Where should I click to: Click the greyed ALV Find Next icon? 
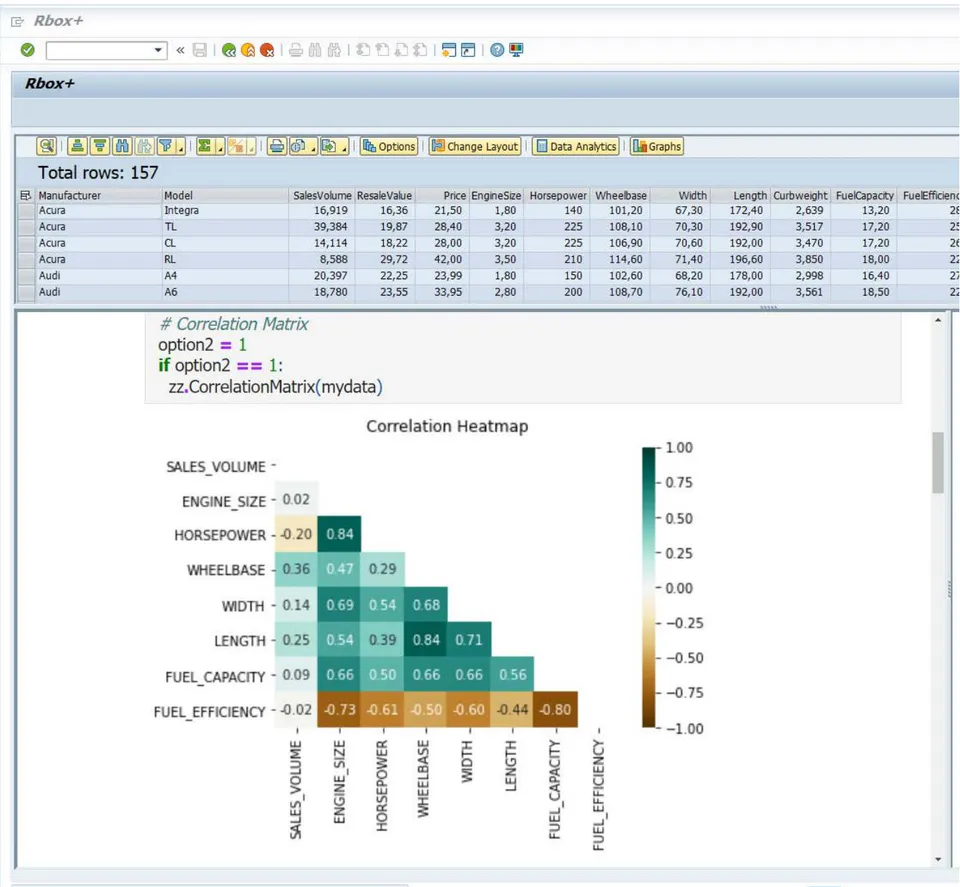[x=144, y=146]
